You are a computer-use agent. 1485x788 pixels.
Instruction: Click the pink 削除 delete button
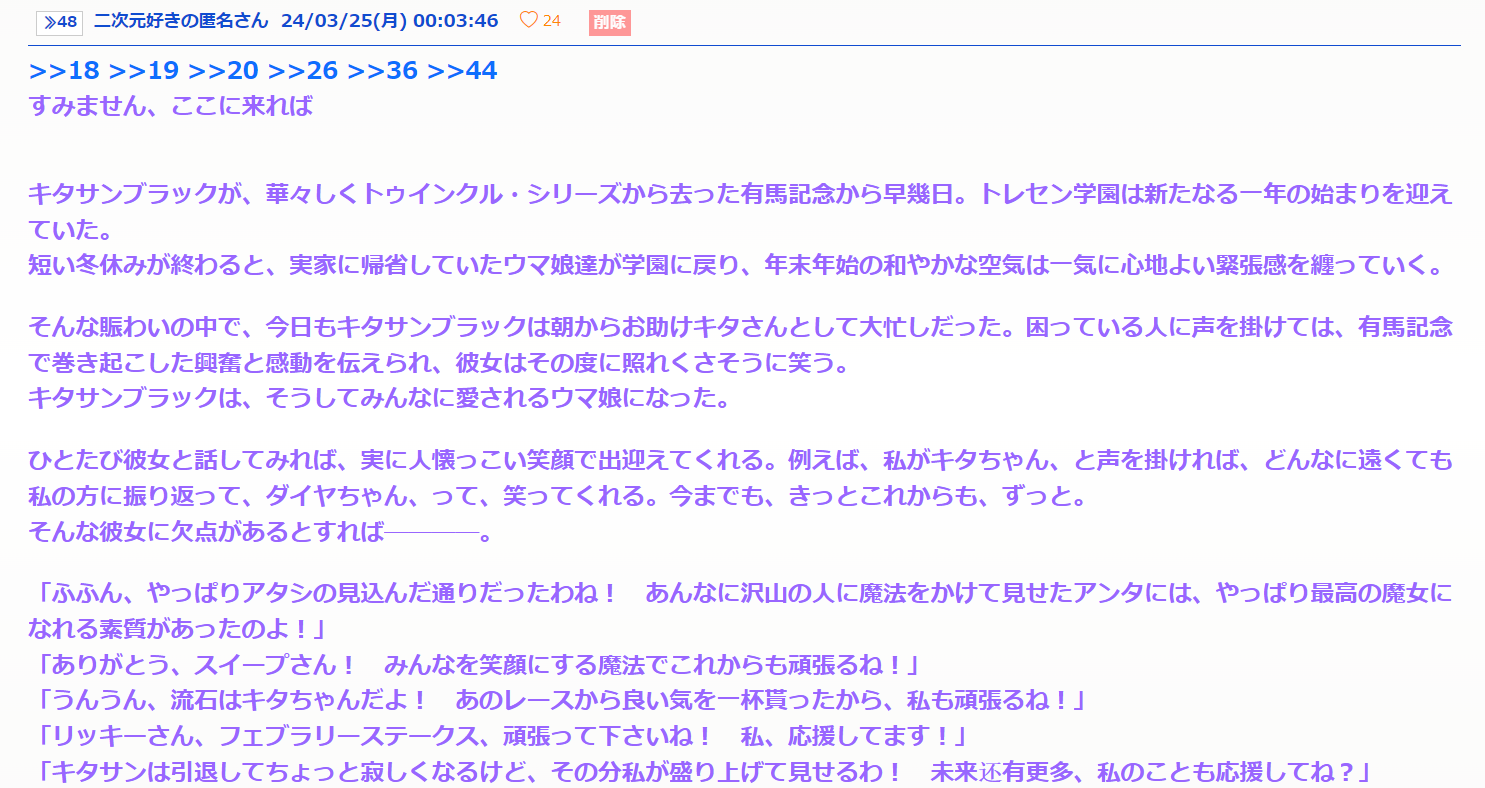(x=610, y=22)
